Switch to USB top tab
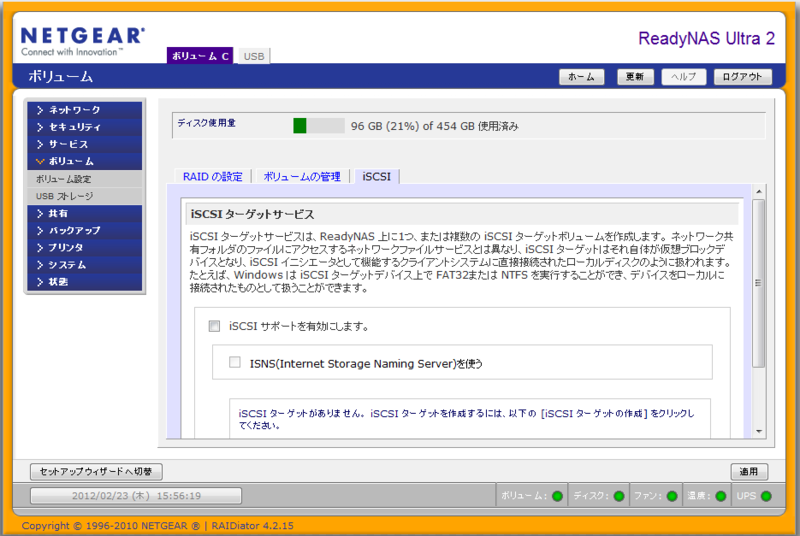Screen dimensions: 800x536 tap(254, 56)
